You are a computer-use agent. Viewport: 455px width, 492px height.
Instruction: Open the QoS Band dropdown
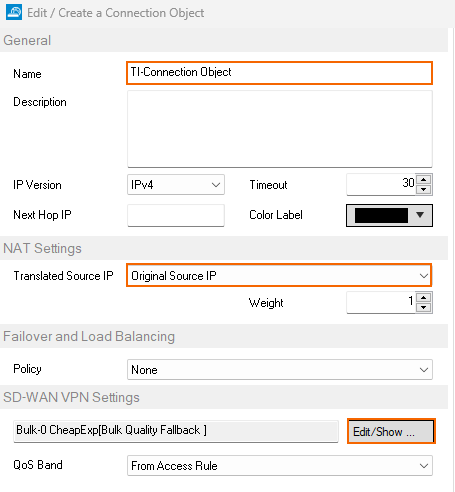coord(280,465)
